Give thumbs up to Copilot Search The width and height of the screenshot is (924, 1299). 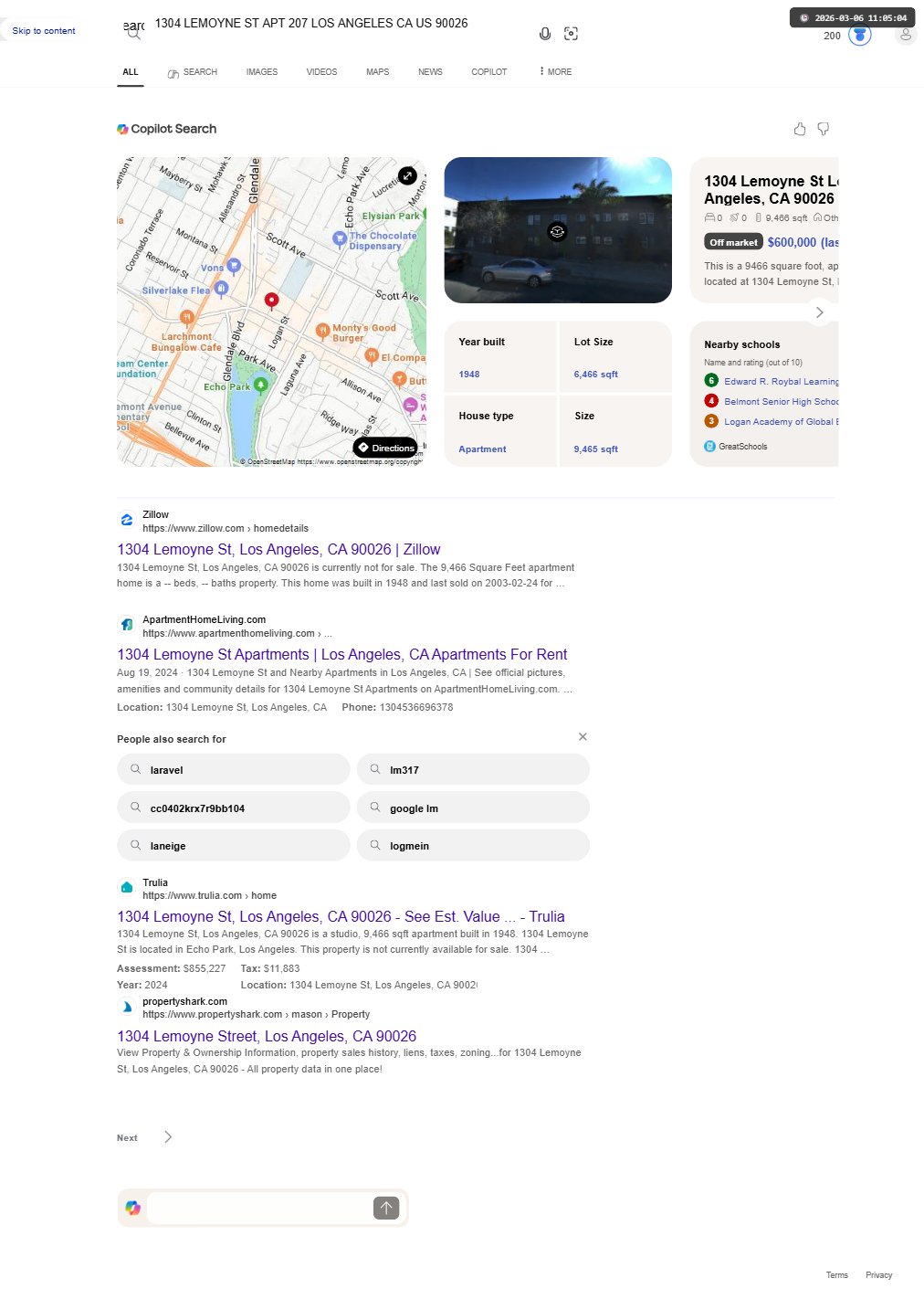800,129
